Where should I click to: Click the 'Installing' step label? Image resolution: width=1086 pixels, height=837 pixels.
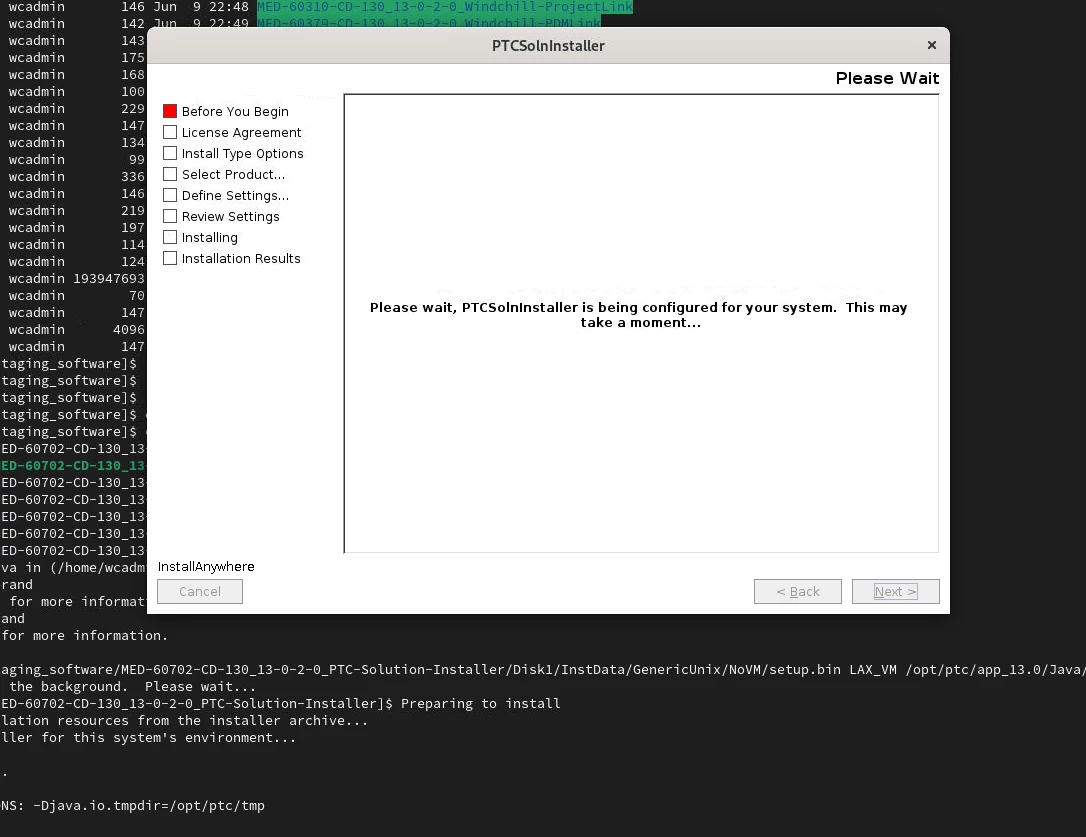[209, 238]
